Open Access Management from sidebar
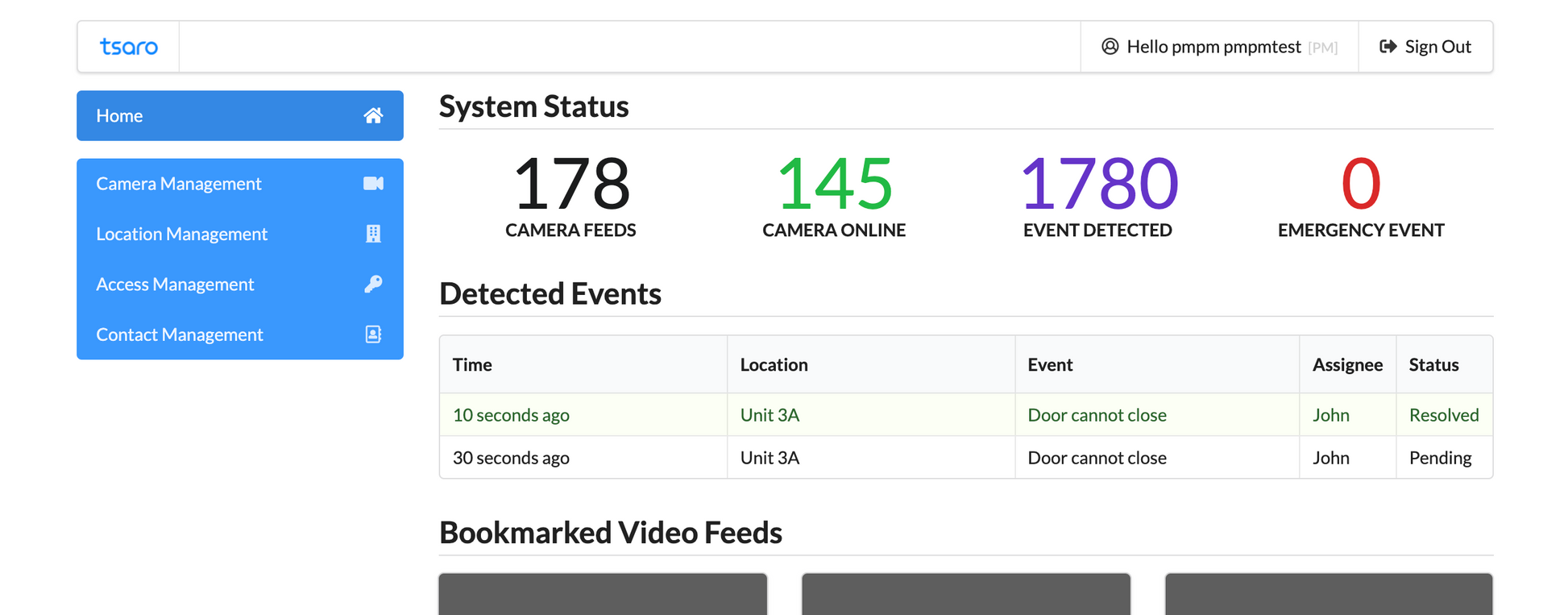Viewport: 1568px width, 615px height. 175,285
